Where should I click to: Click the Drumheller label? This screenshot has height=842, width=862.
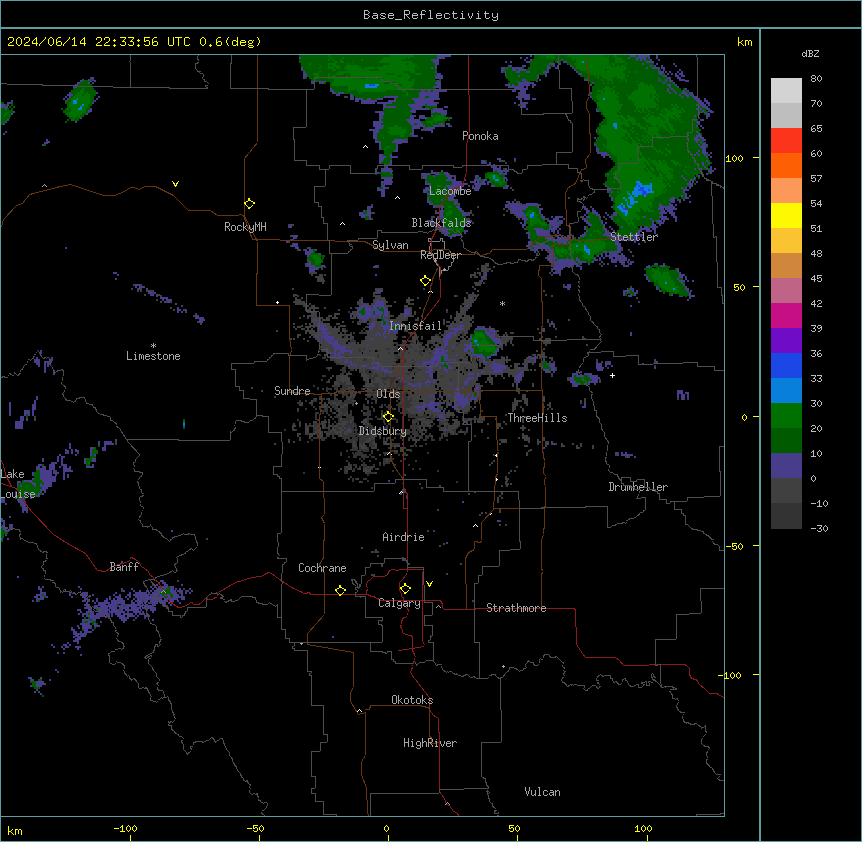tap(638, 487)
